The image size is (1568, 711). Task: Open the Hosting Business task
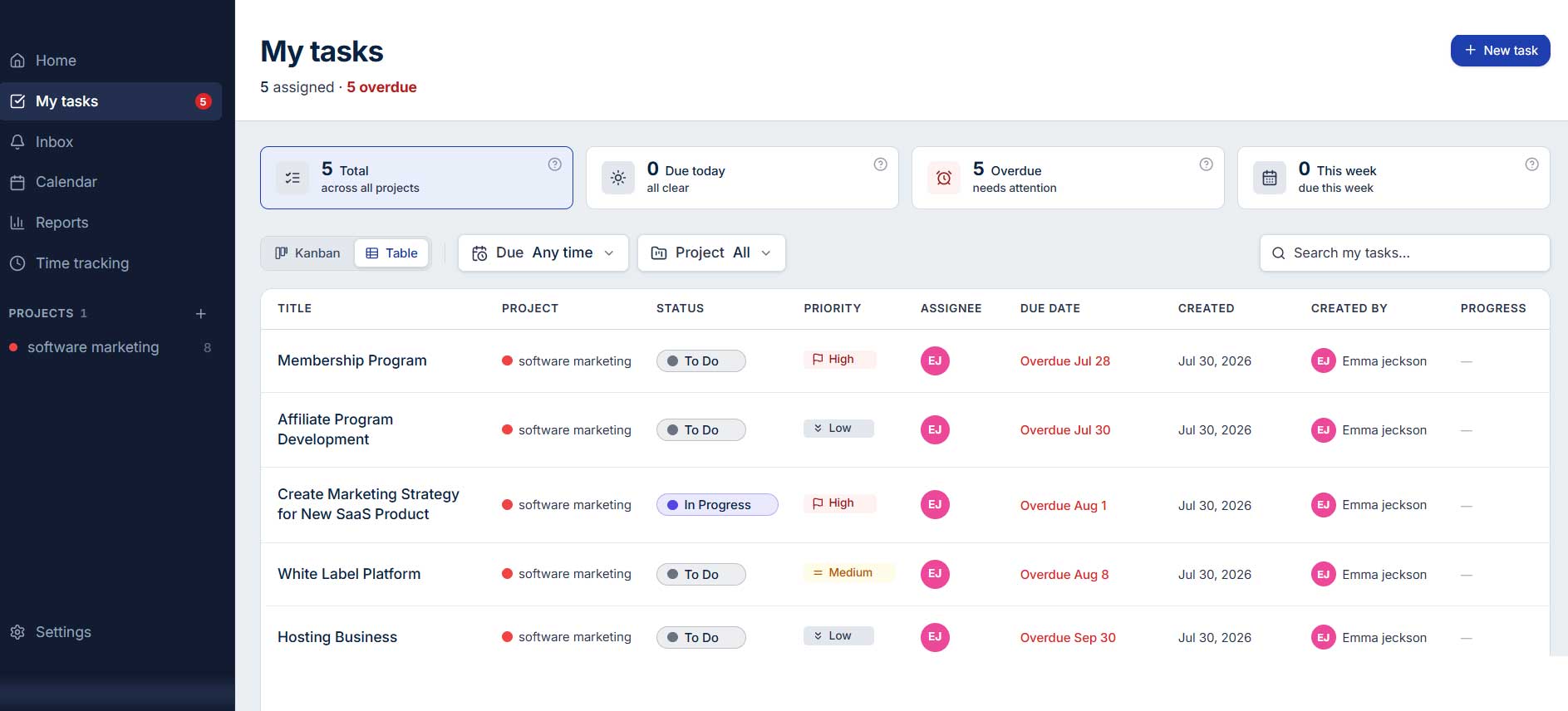337,637
